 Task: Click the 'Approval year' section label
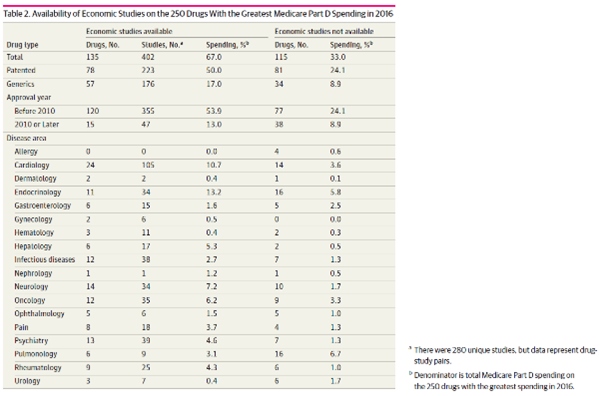click(x=29, y=98)
